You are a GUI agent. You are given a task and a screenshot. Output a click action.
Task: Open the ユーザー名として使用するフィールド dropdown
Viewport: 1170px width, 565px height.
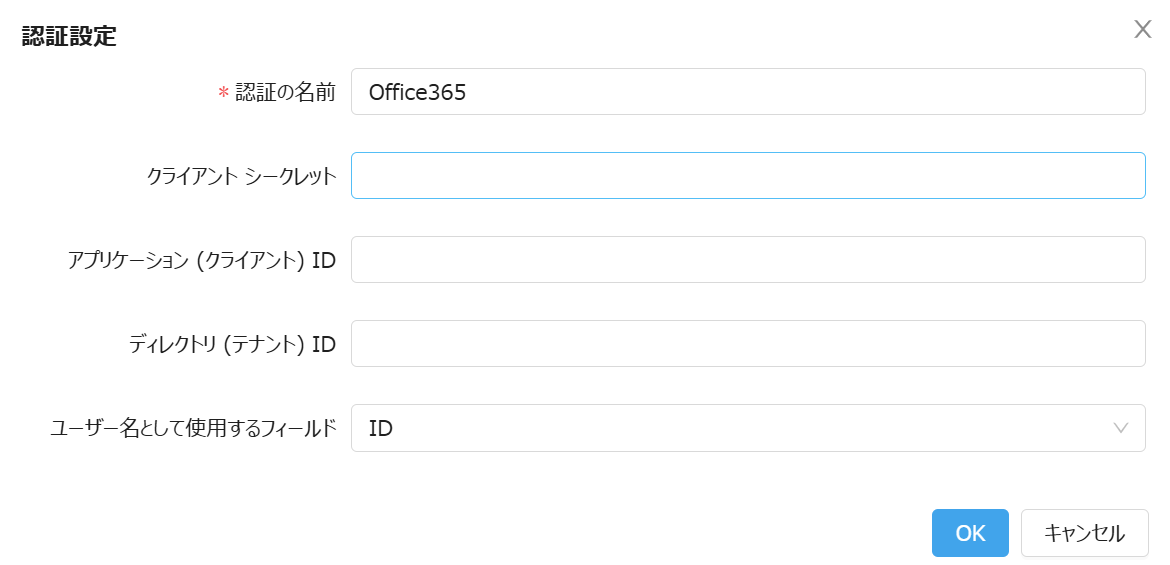747,428
